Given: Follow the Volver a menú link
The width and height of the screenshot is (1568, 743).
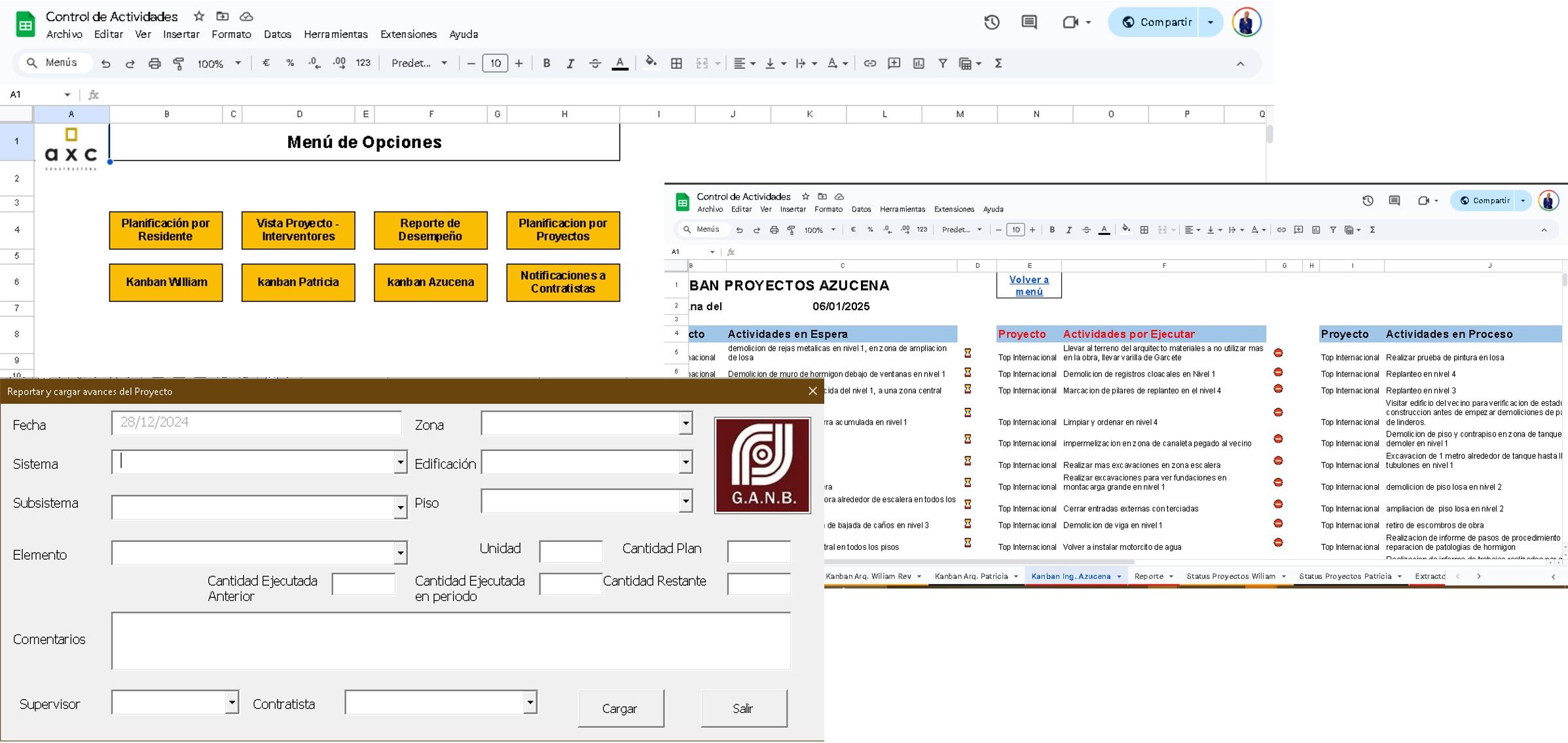Looking at the screenshot, I should 1029,285.
